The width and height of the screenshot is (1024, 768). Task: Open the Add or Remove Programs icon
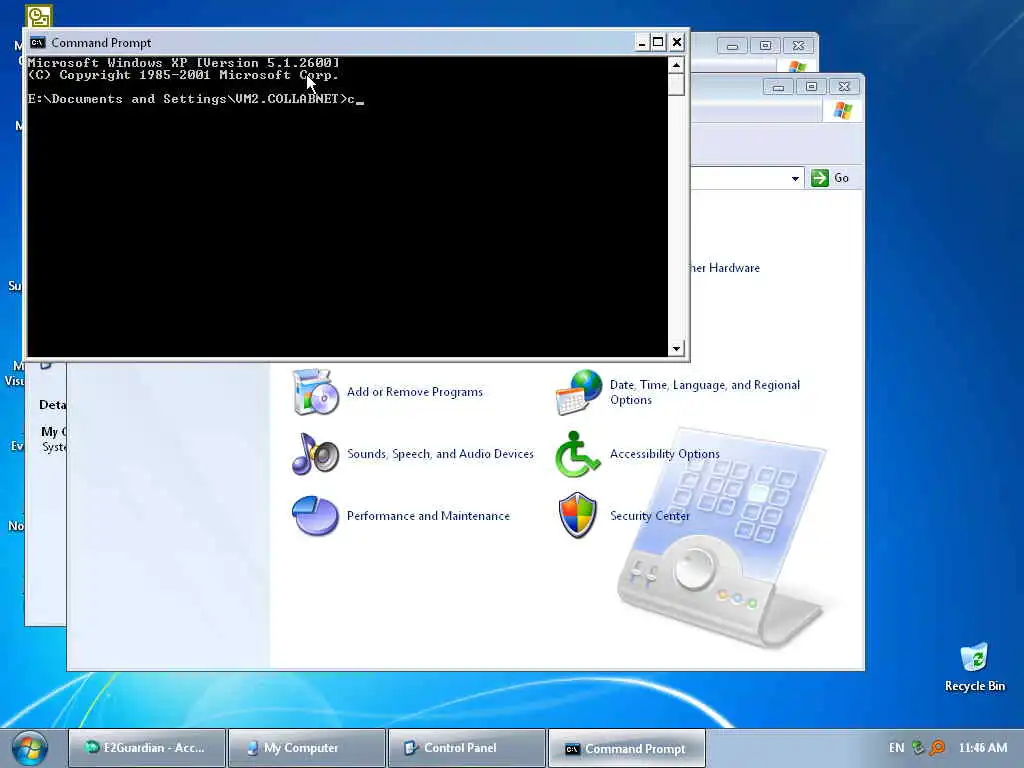[x=315, y=392]
